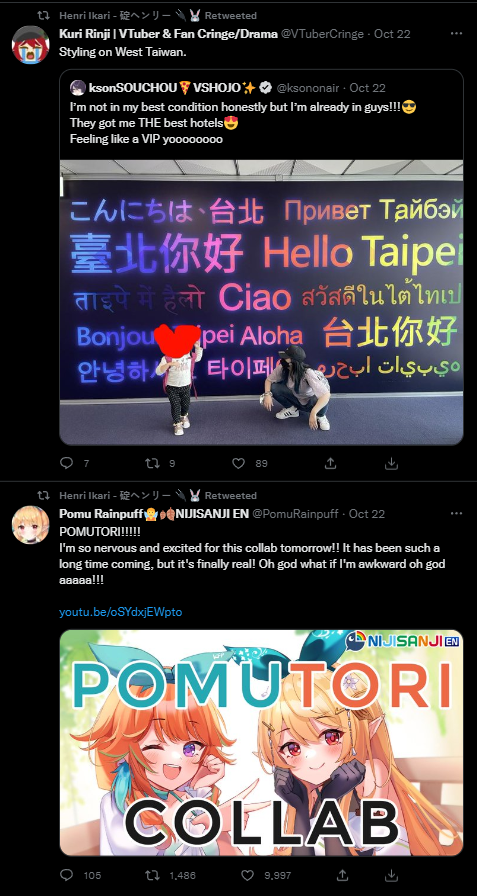View the Hello Taipei photo
This screenshot has width=477, height=896.
click(x=262, y=302)
